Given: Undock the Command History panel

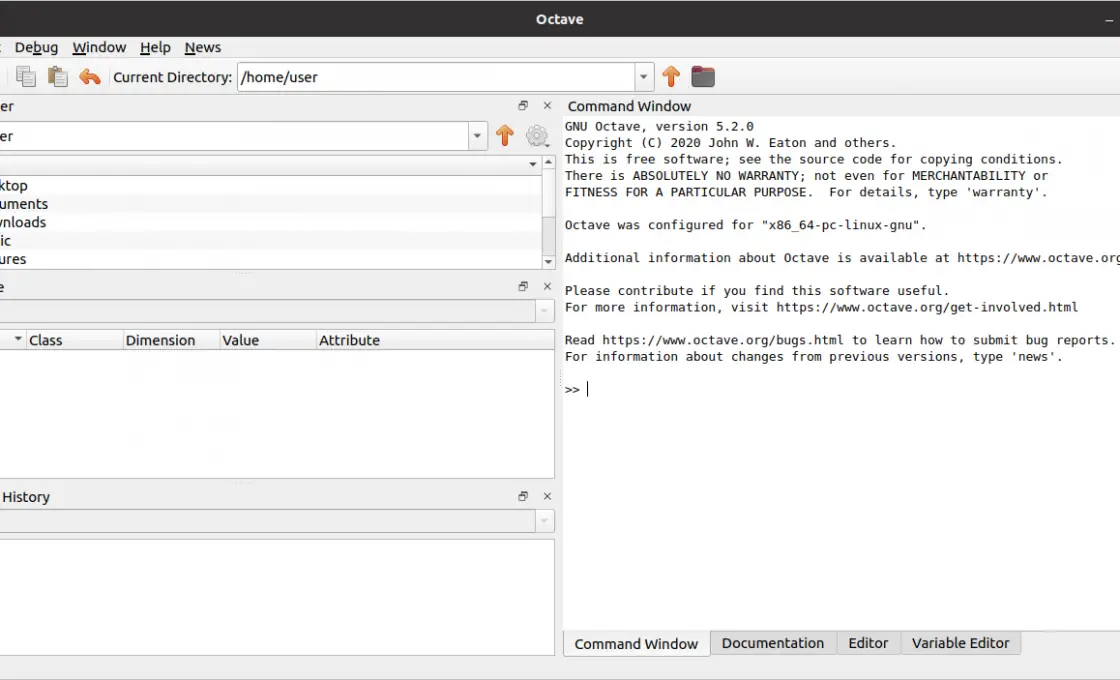Looking at the screenshot, I should coord(522,496).
